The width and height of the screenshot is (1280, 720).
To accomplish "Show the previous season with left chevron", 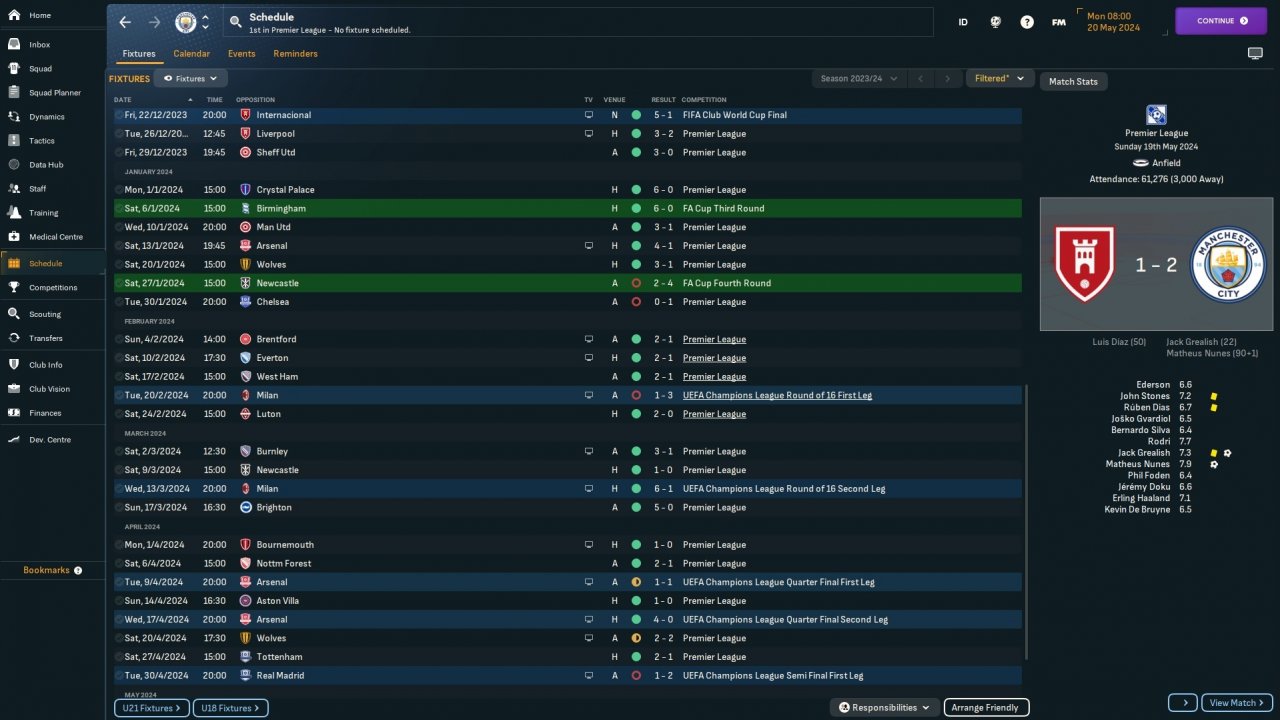I will click(x=921, y=78).
